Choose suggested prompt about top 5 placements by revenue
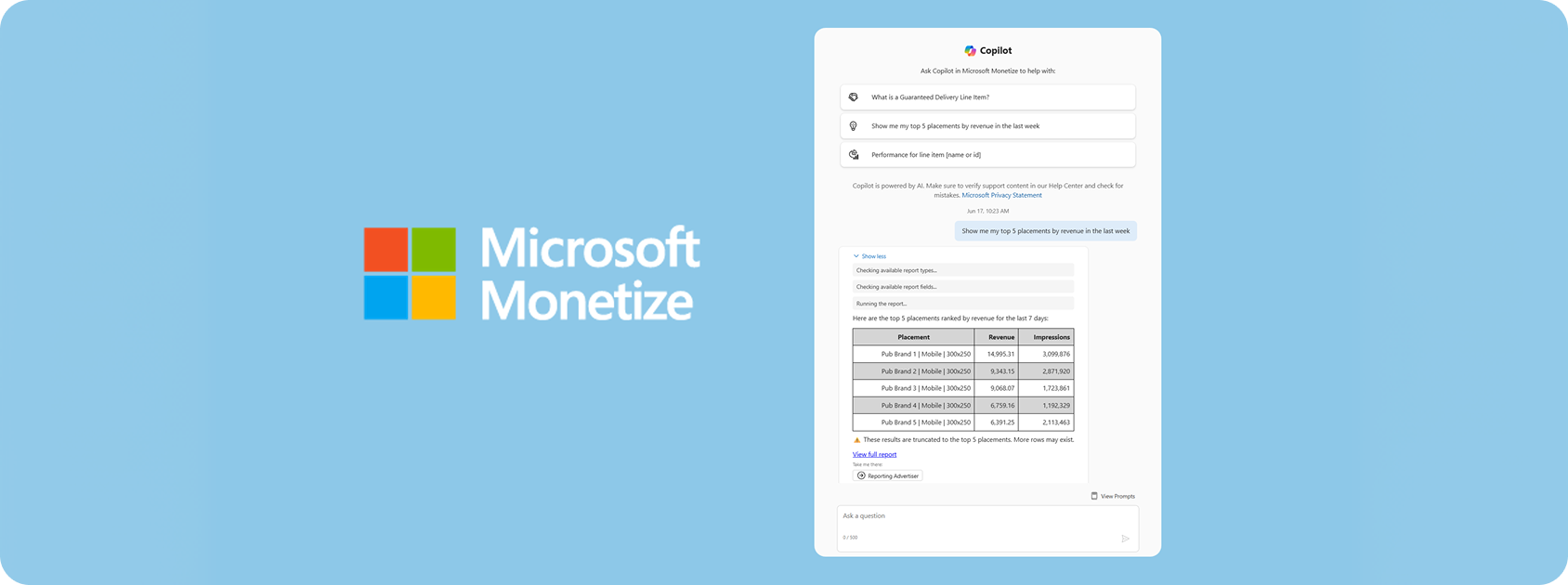Viewport: 1568px width, 585px height. pyautogui.click(x=987, y=126)
